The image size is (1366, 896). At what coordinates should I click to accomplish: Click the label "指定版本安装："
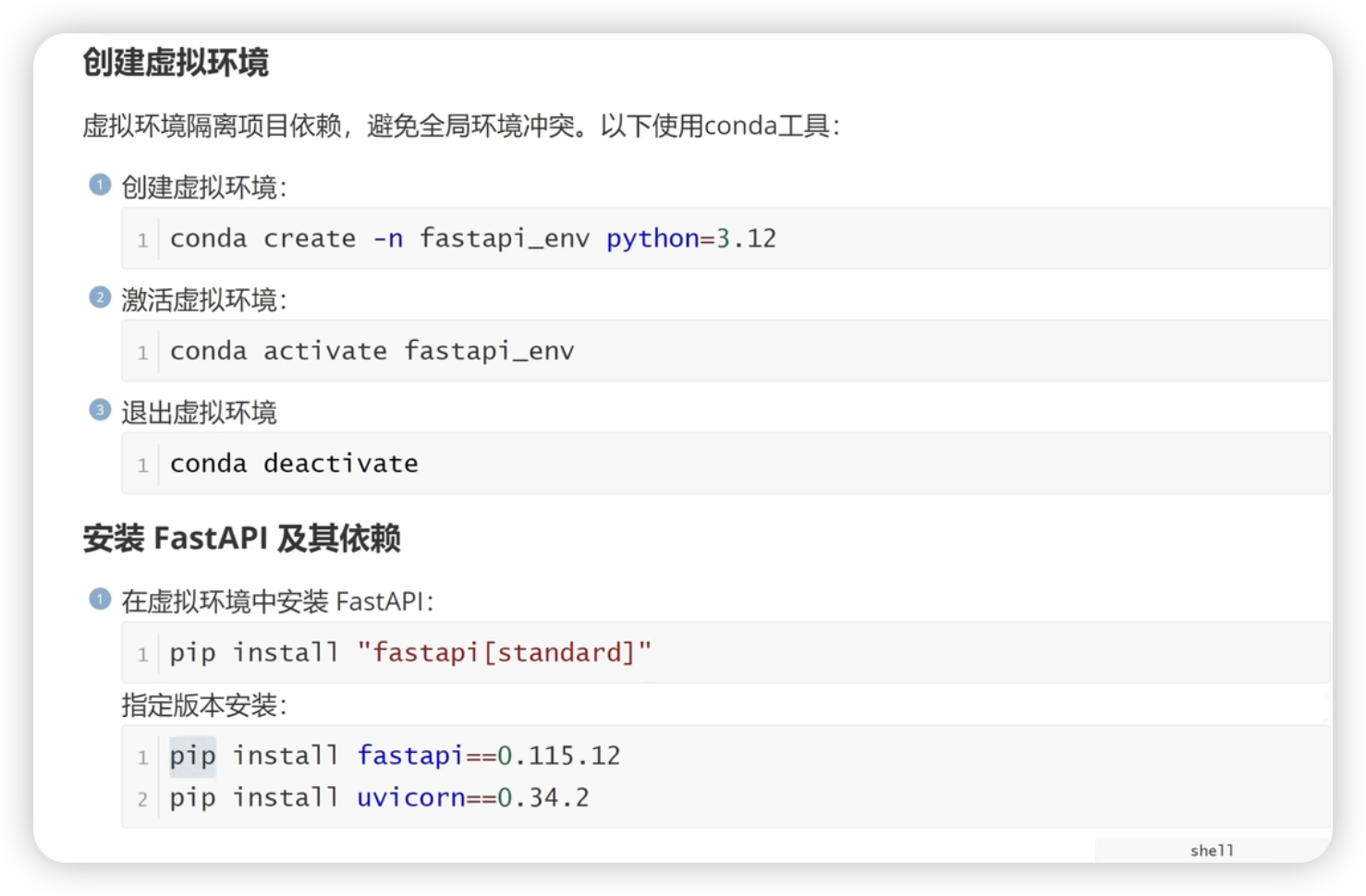204,706
